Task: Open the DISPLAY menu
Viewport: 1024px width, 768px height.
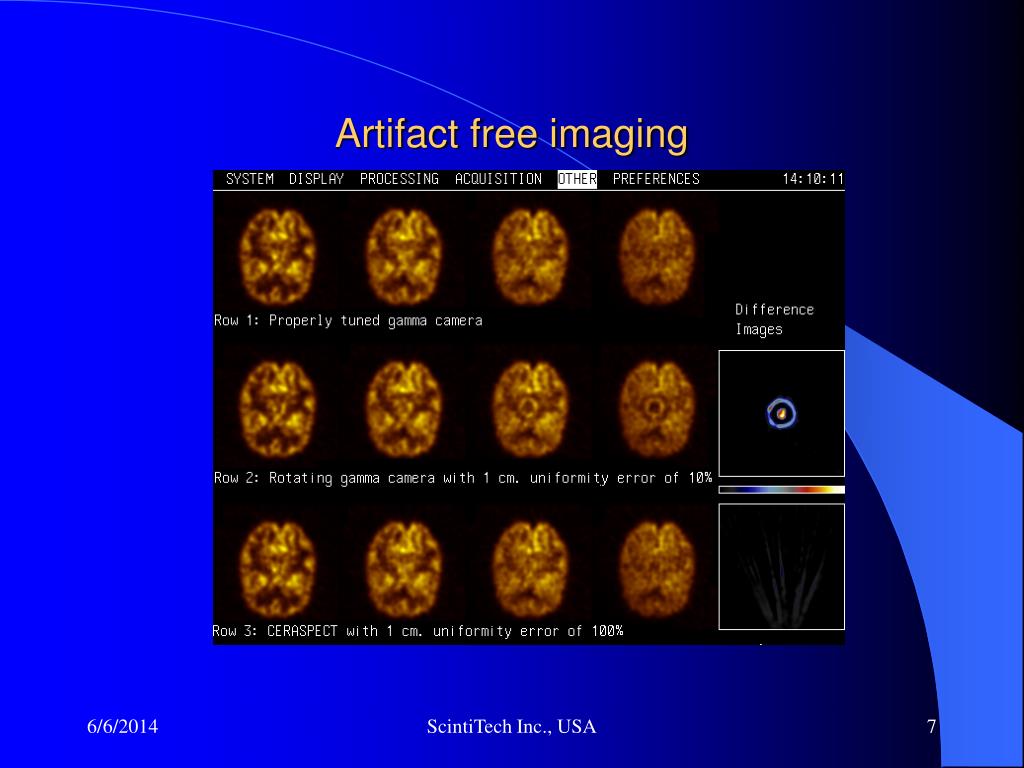Action: point(316,179)
